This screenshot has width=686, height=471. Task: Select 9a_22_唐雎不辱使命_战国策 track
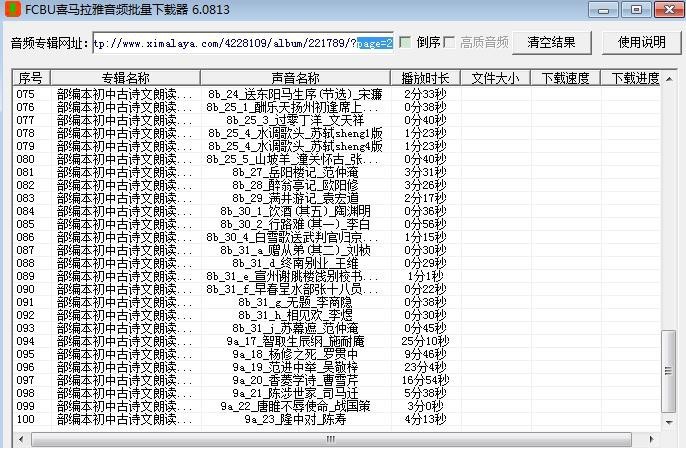pyautogui.click(x=295, y=406)
